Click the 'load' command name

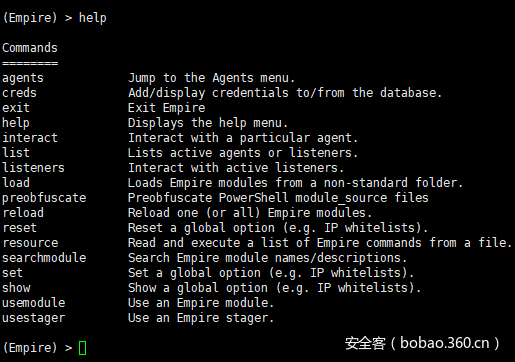pos(16,183)
